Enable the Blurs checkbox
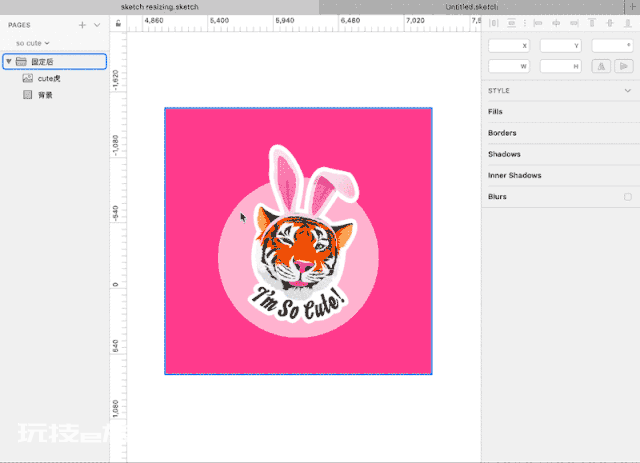The height and width of the screenshot is (463, 640). pyautogui.click(x=628, y=197)
